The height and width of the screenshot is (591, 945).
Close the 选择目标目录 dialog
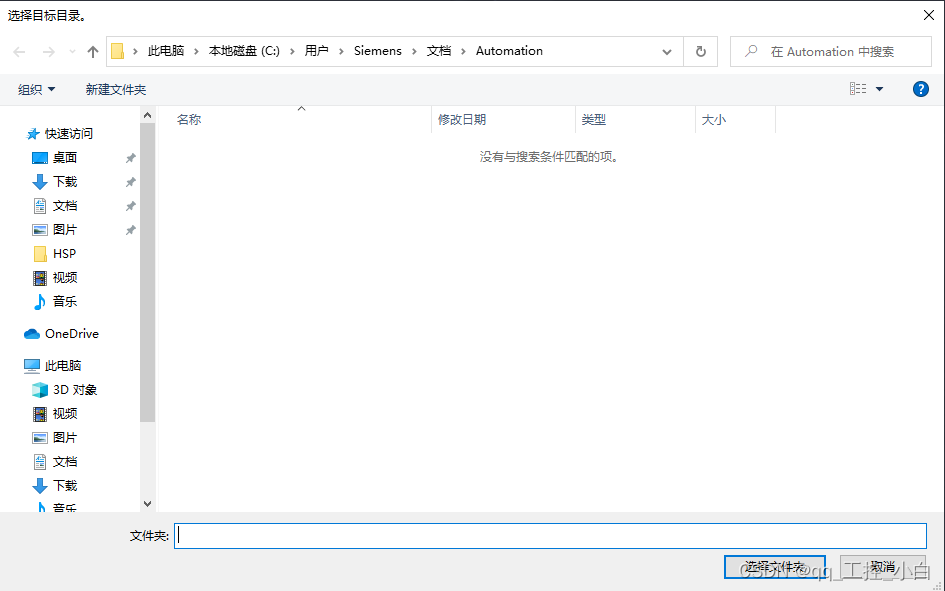[929, 15]
